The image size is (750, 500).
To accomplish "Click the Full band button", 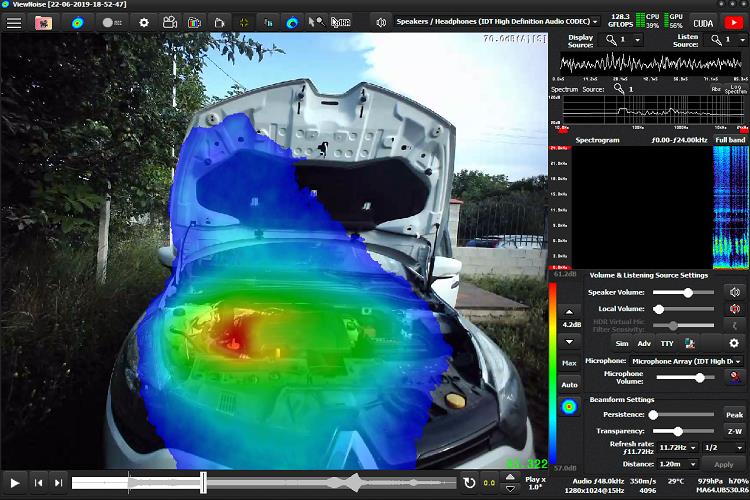I will [x=730, y=140].
